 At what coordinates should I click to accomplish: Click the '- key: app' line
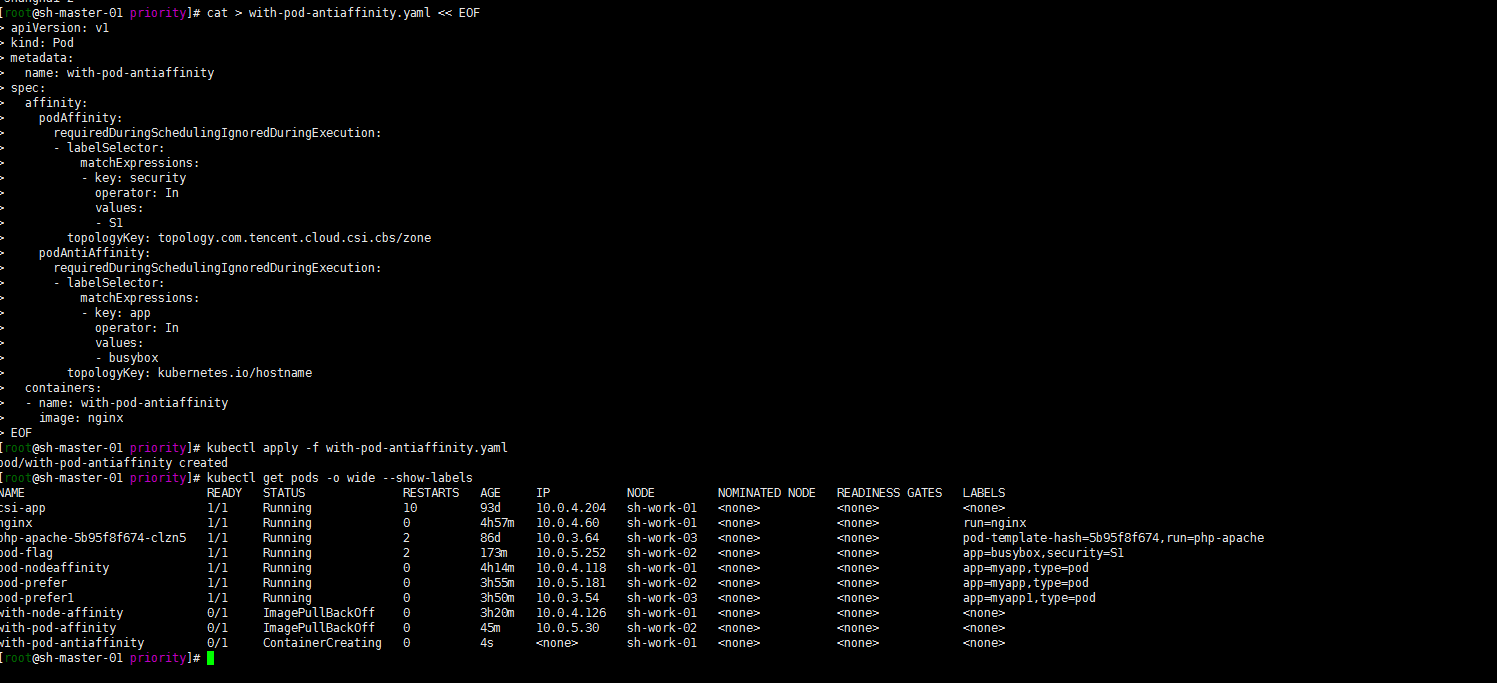coord(116,313)
